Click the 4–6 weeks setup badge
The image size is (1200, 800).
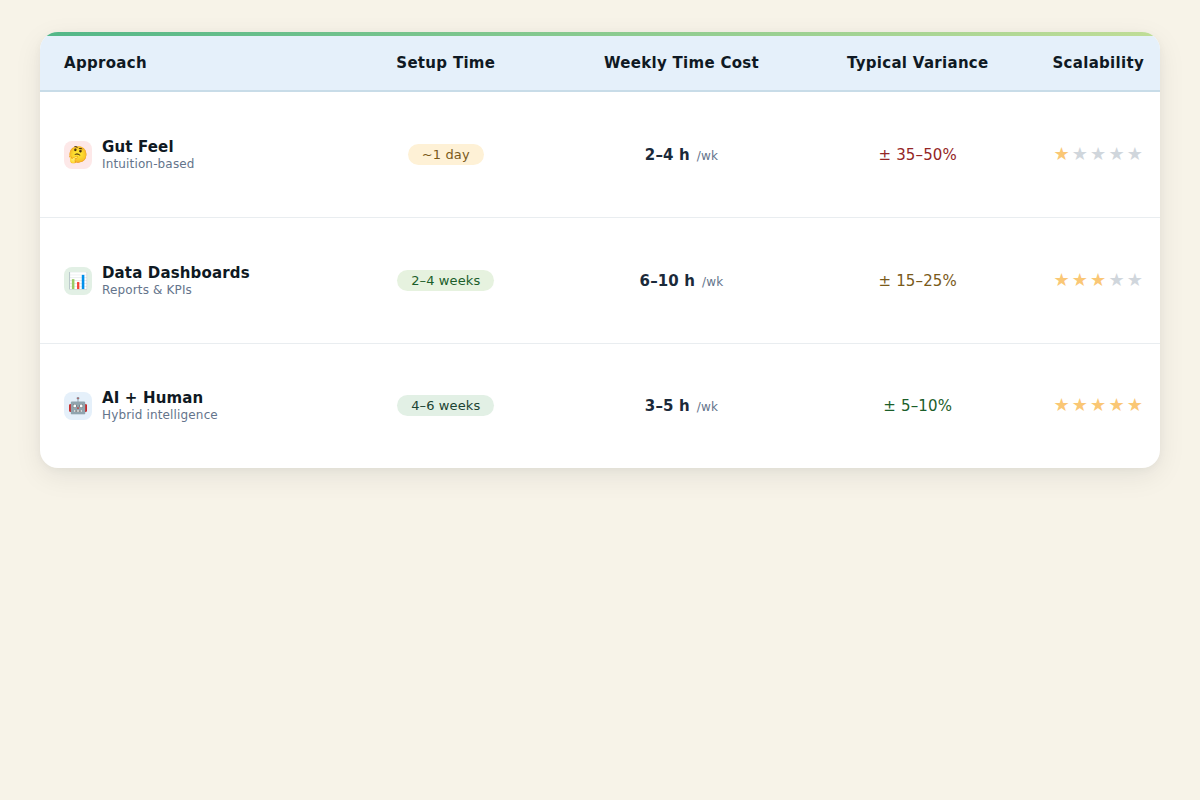(445, 406)
